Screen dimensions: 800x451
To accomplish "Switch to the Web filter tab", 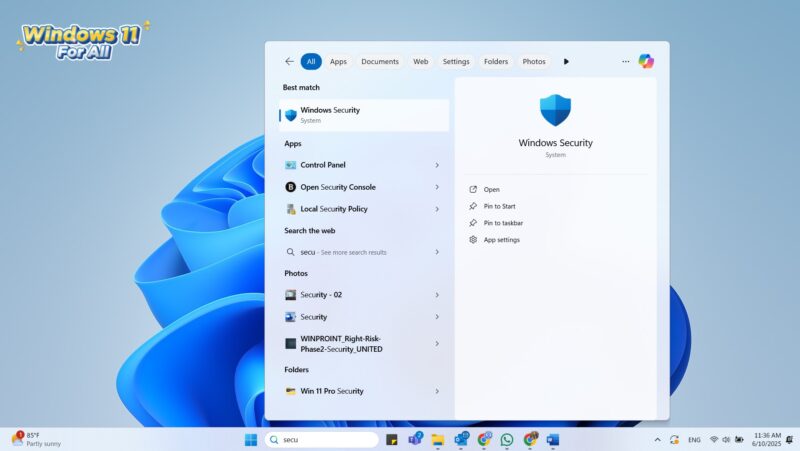I will [x=420, y=61].
